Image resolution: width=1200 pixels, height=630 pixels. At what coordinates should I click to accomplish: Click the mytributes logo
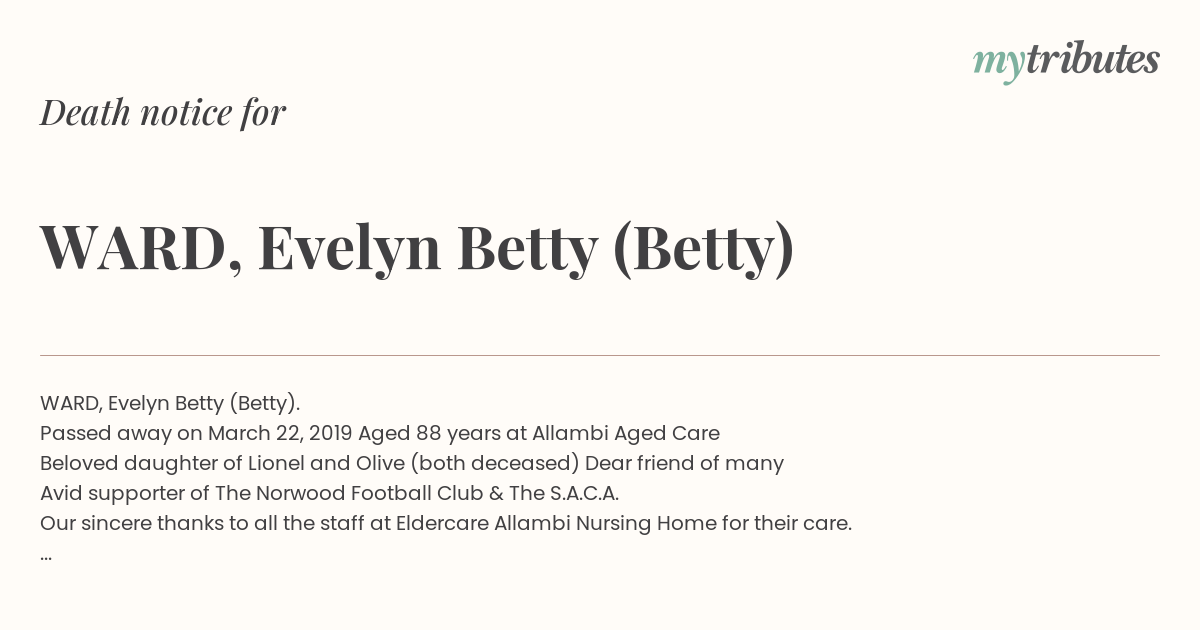1066,61
